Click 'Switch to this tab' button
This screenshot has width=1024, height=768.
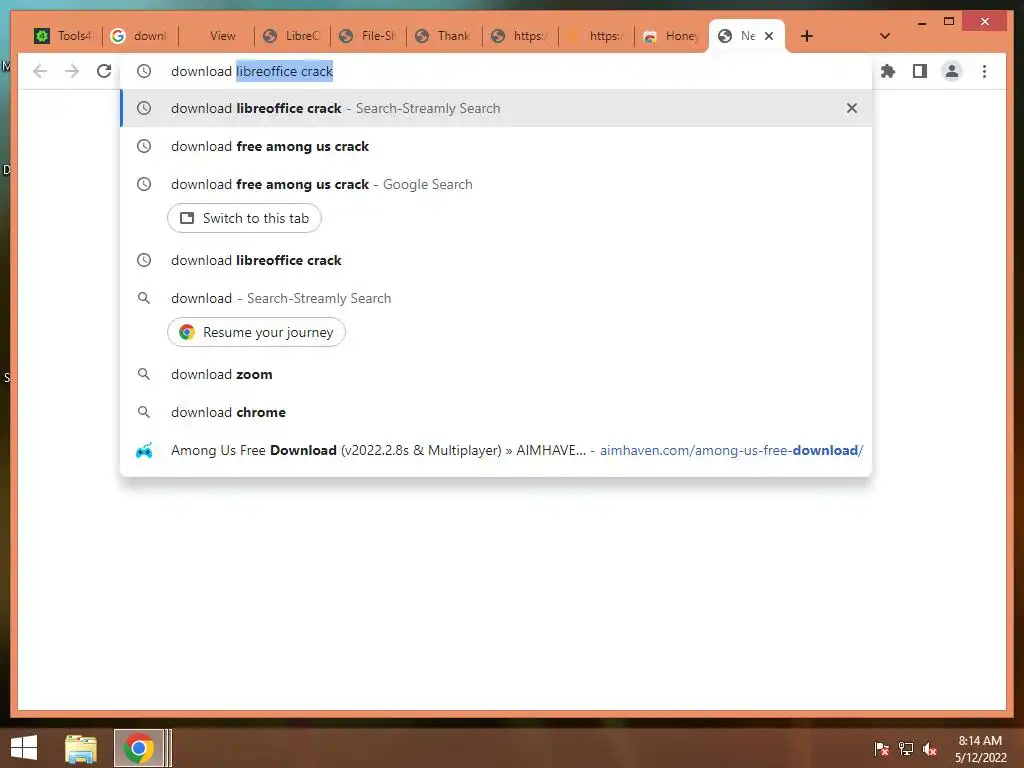[244, 218]
